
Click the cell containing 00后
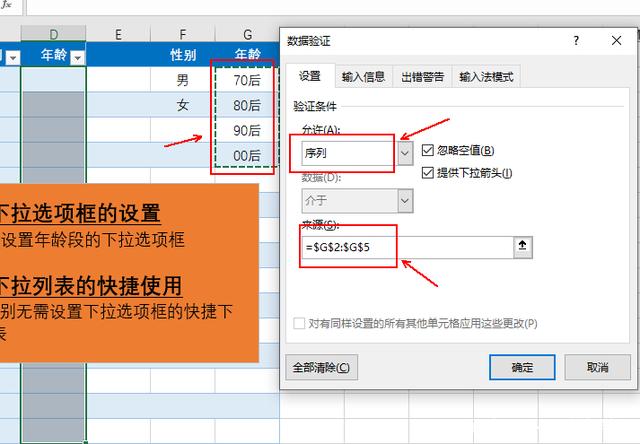tap(247, 155)
